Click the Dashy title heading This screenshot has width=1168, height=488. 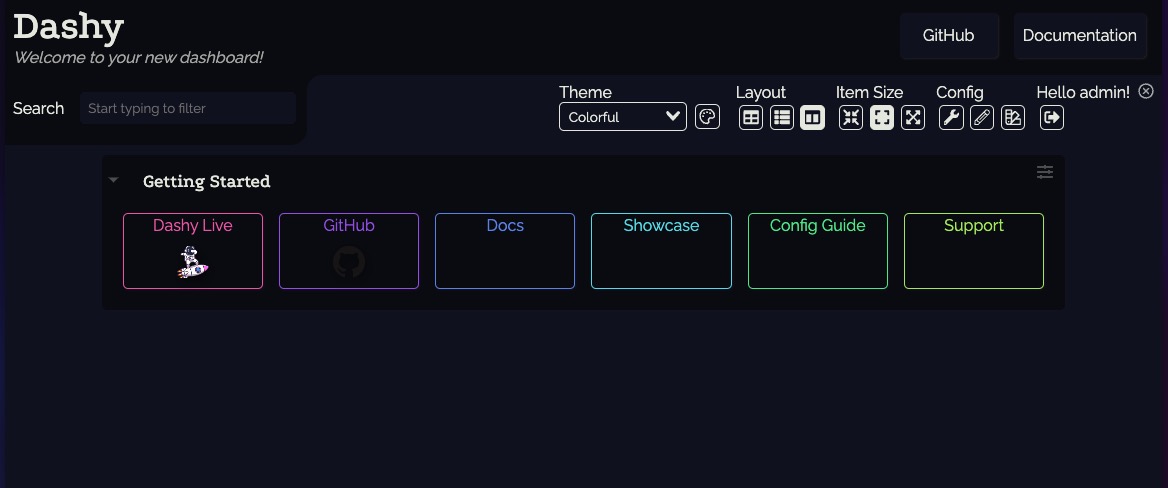tap(69, 28)
